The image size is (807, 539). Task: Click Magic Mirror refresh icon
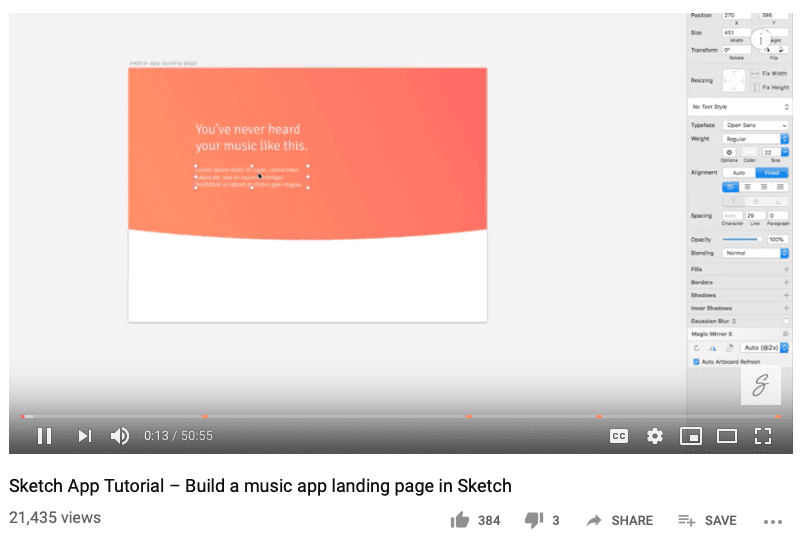696,348
